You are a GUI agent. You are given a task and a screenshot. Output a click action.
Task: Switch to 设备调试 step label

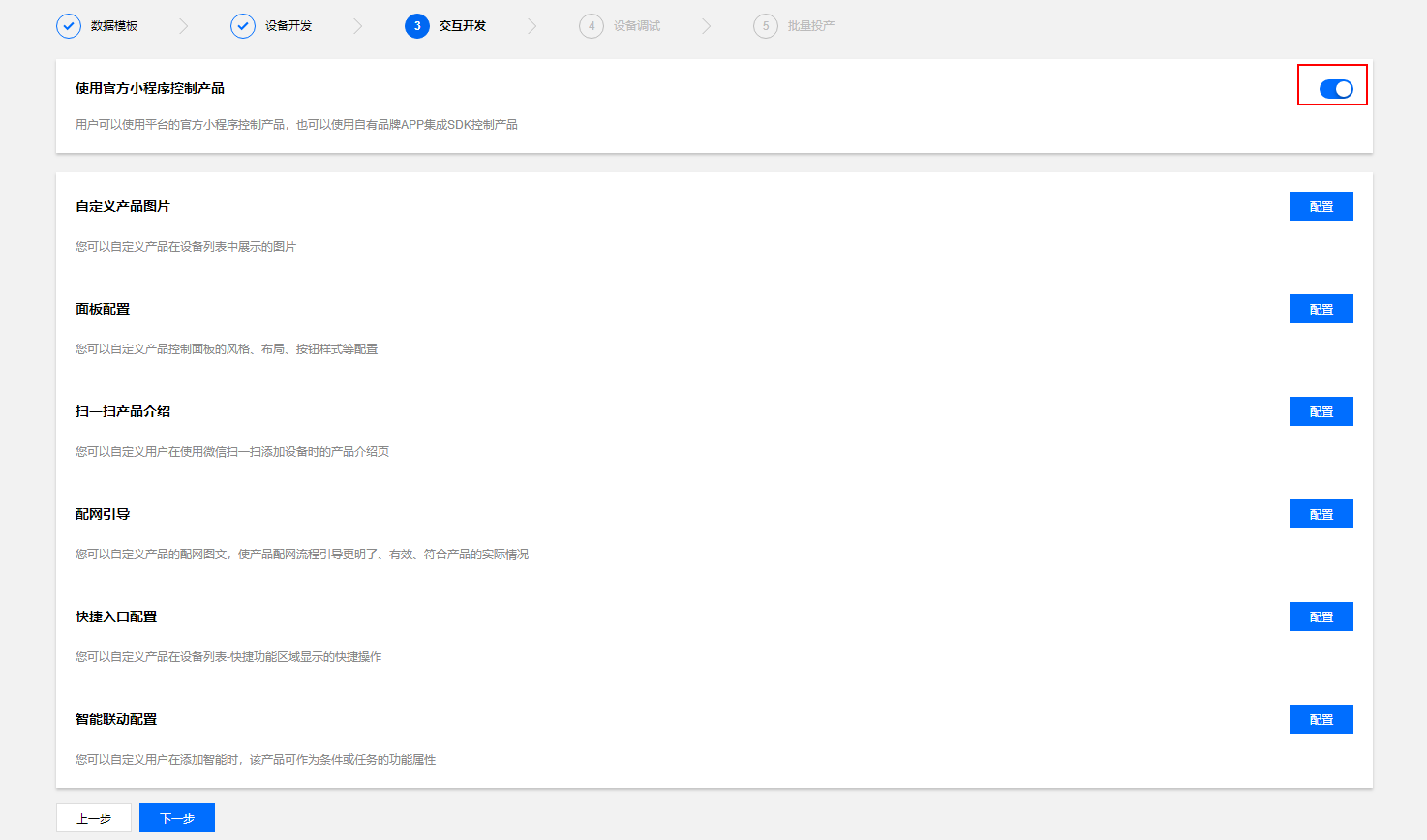(636, 26)
